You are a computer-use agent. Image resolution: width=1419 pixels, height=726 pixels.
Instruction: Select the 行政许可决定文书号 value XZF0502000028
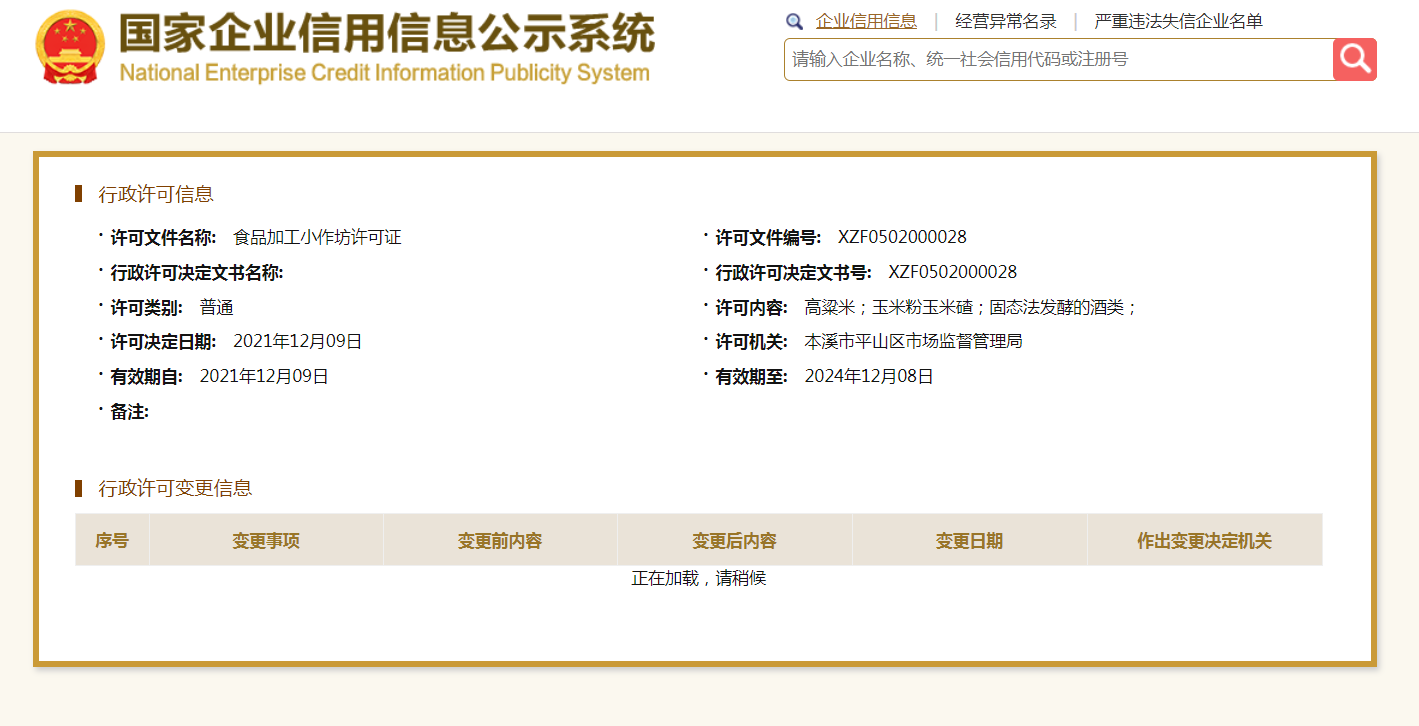click(x=952, y=272)
